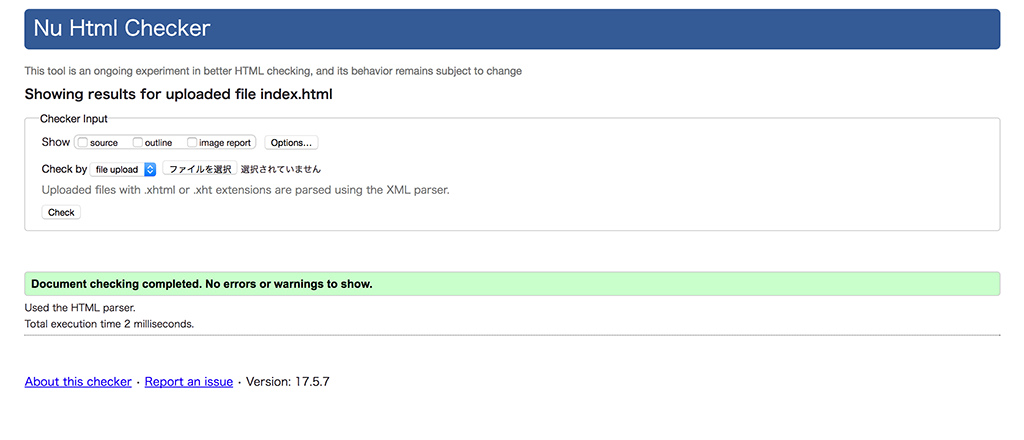
Task: Click the ファイルを選択 file chooser button
Action: pos(200,169)
